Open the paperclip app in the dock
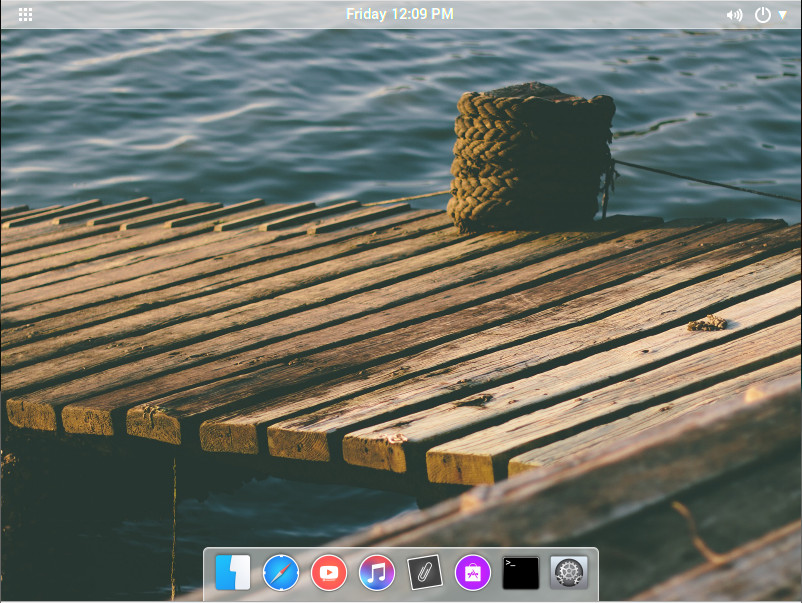 coord(425,573)
